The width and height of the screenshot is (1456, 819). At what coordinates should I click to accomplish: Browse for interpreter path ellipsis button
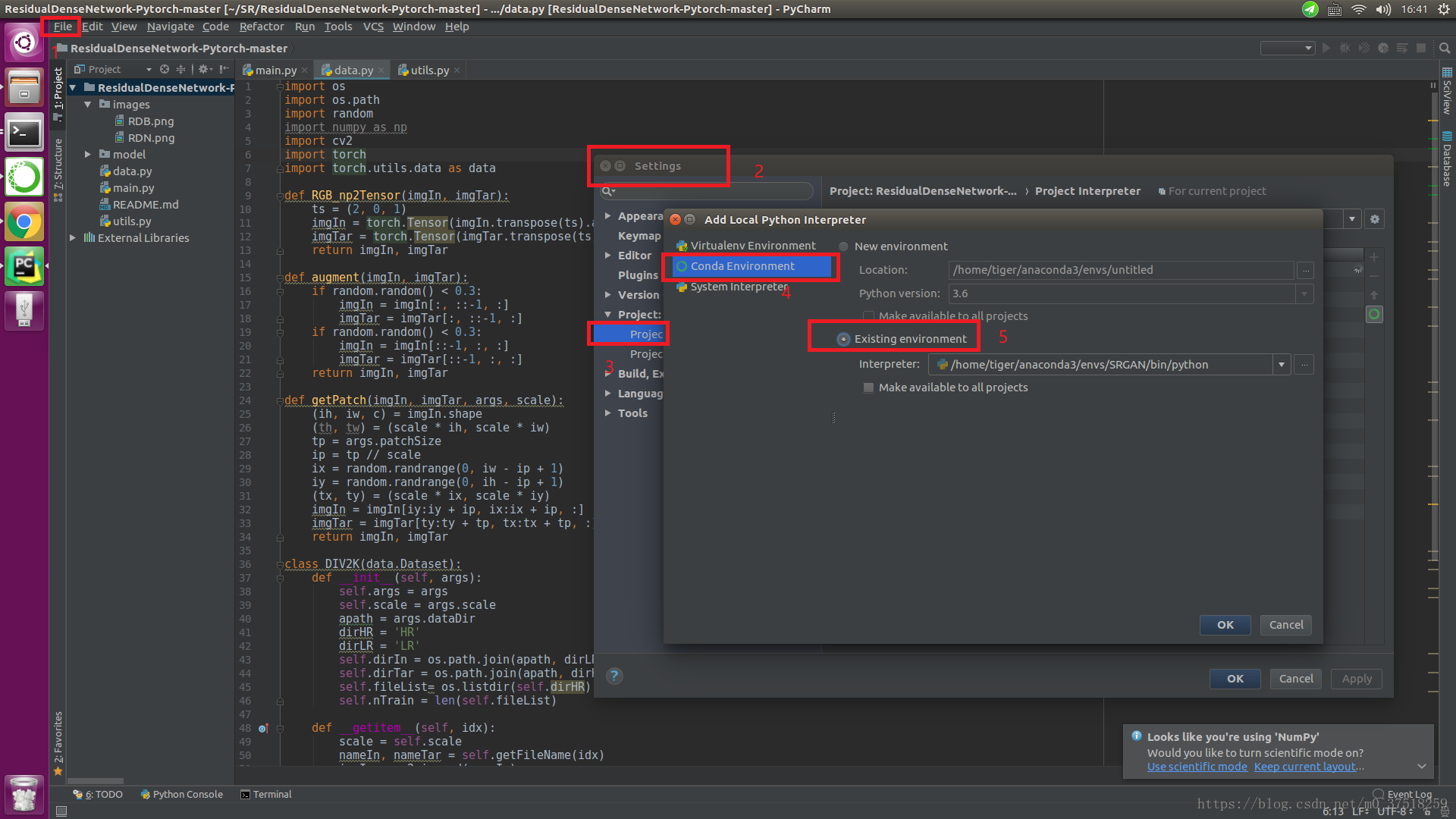point(1304,365)
